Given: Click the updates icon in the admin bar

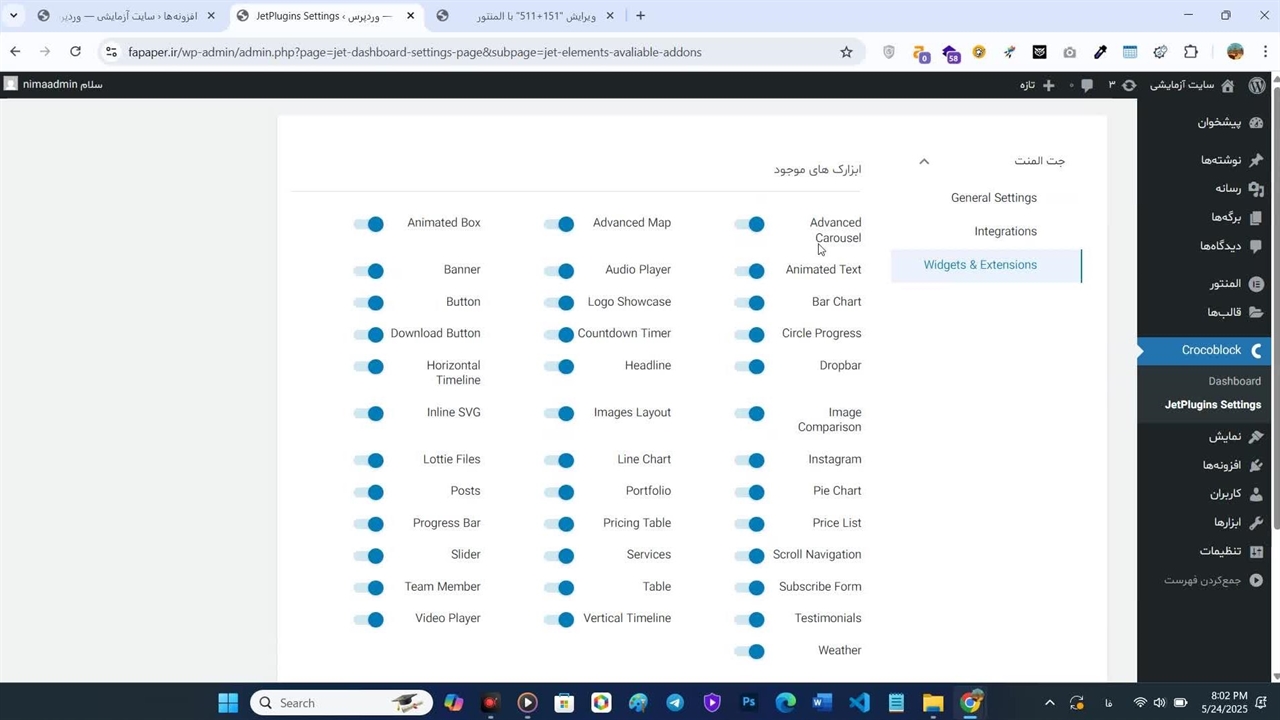Looking at the screenshot, I should 1129,85.
